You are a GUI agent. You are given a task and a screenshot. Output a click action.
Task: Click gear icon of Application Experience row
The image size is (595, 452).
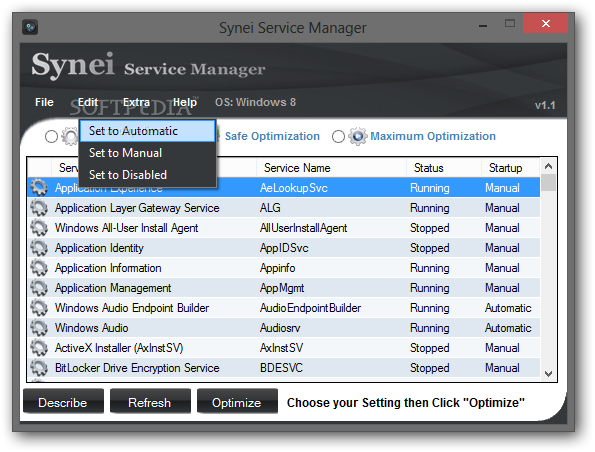(x=39, y=187)
